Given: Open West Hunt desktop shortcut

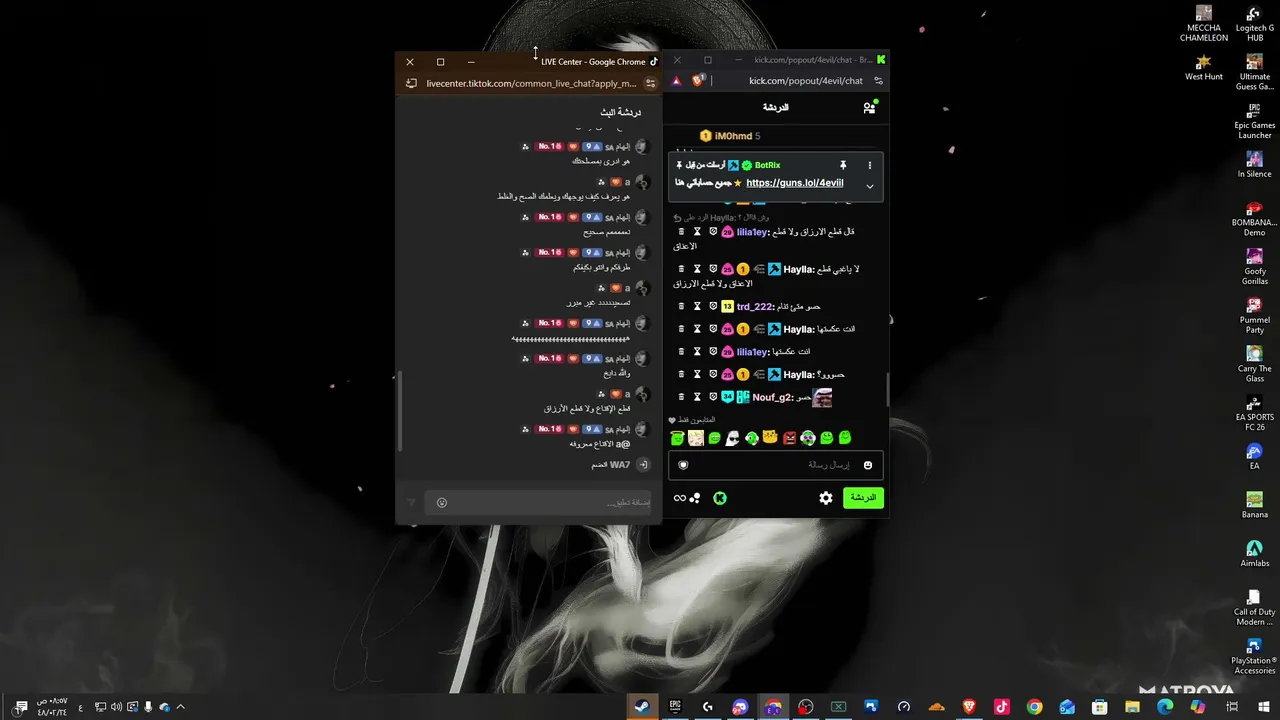Looking at the screenshot, I should [x=1204, y=67].
